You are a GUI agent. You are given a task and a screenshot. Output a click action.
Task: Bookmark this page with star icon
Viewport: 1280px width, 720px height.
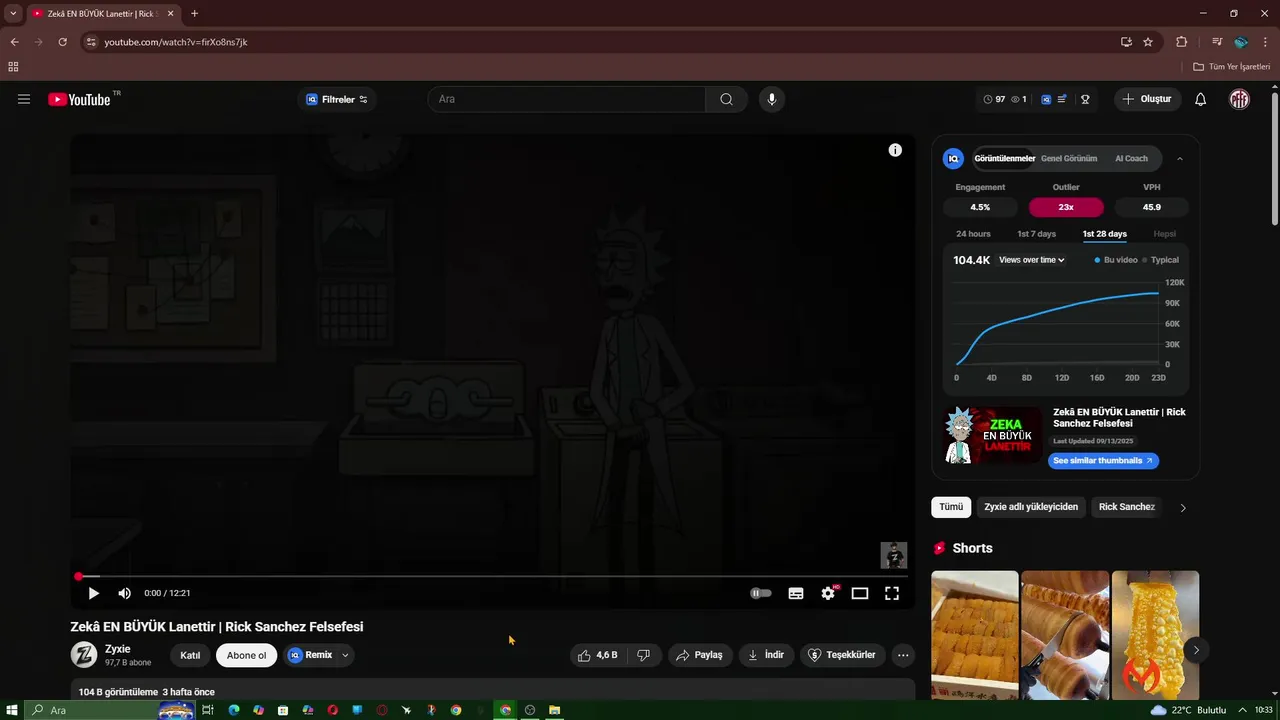click(1148, 42)
